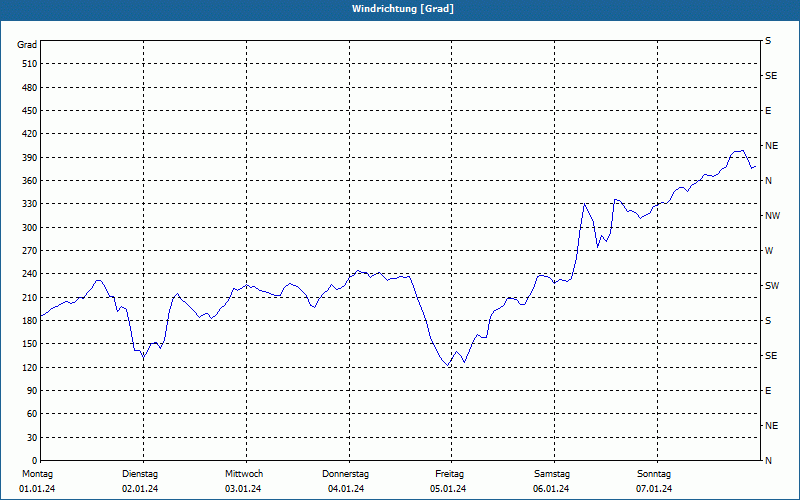Click the "Freitag" day label
The image size is (800, 500).
tap(449, 474)
